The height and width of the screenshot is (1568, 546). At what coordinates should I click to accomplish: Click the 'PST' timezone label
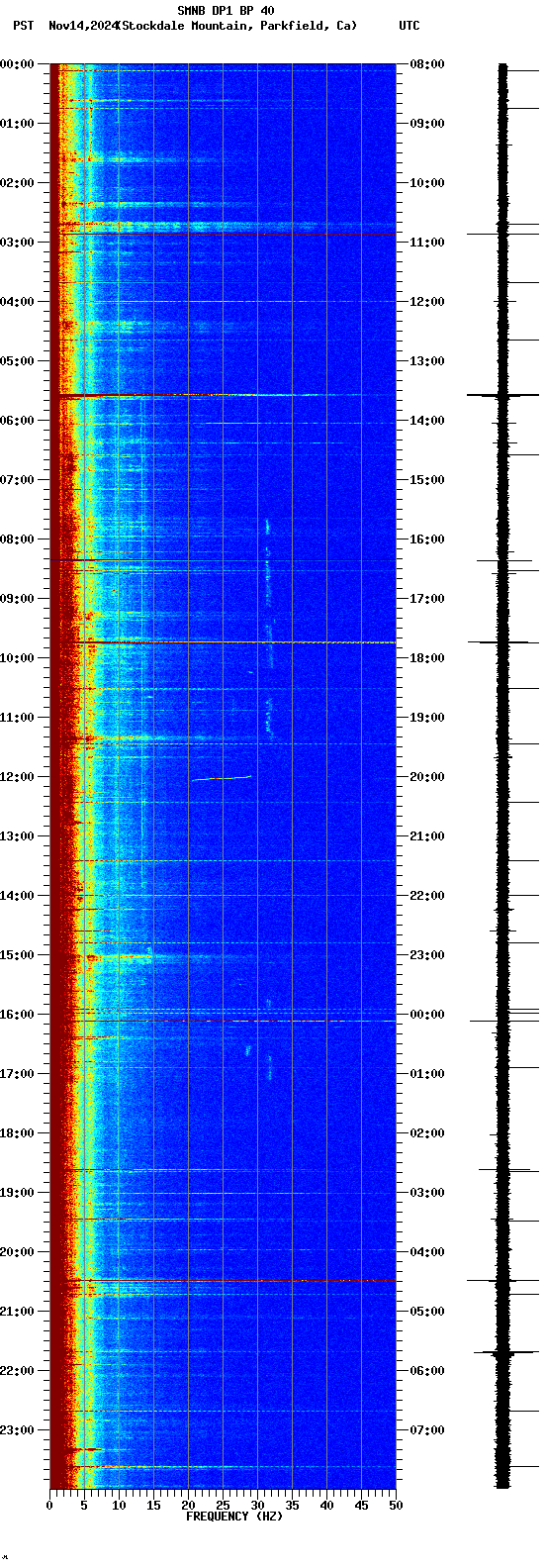click(x=23, y=26)
